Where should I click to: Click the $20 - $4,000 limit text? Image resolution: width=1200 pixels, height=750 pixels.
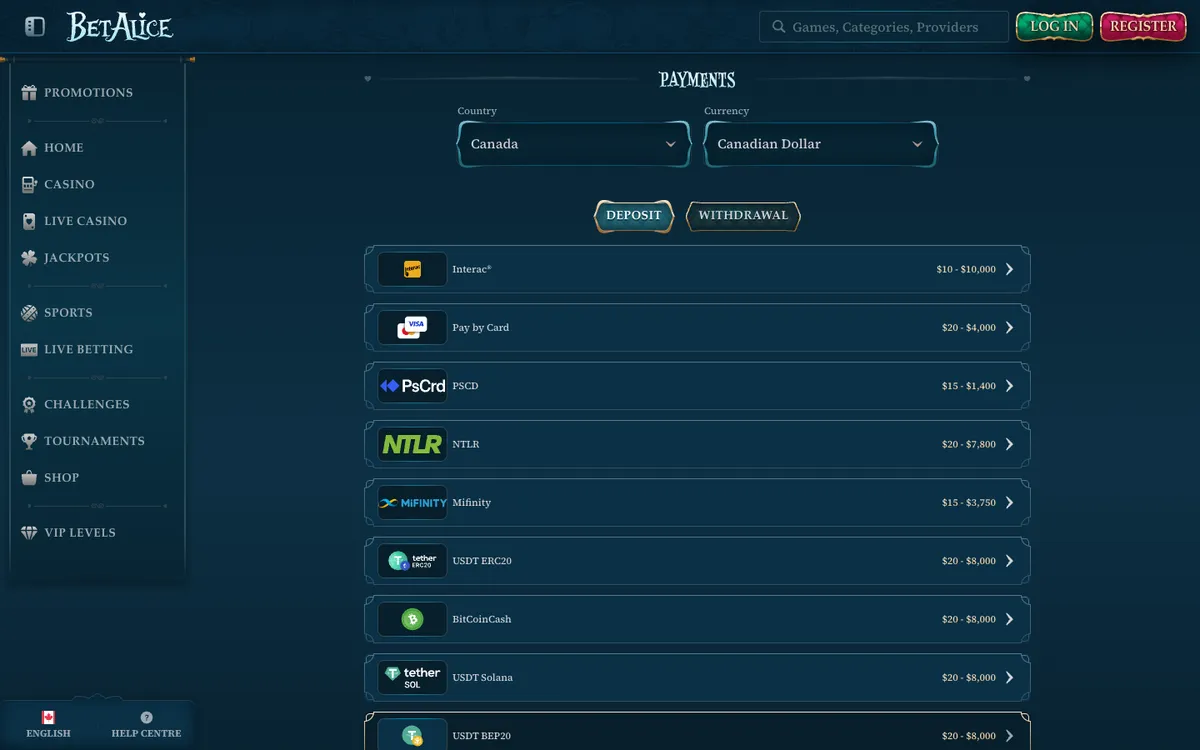coord(969,328)
